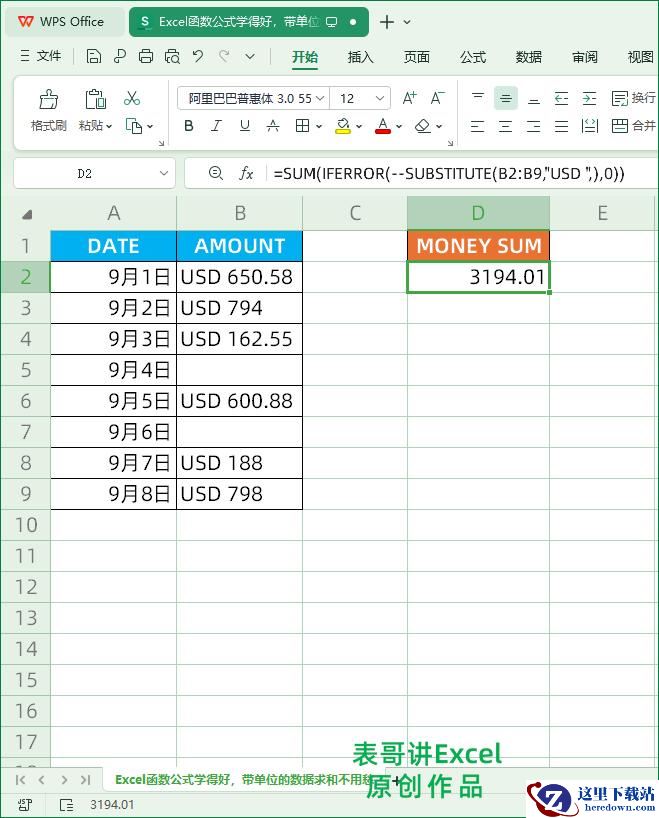Open the font size dropdown
The height and width of the screenshot is (818, 659).
click(380, 98)
